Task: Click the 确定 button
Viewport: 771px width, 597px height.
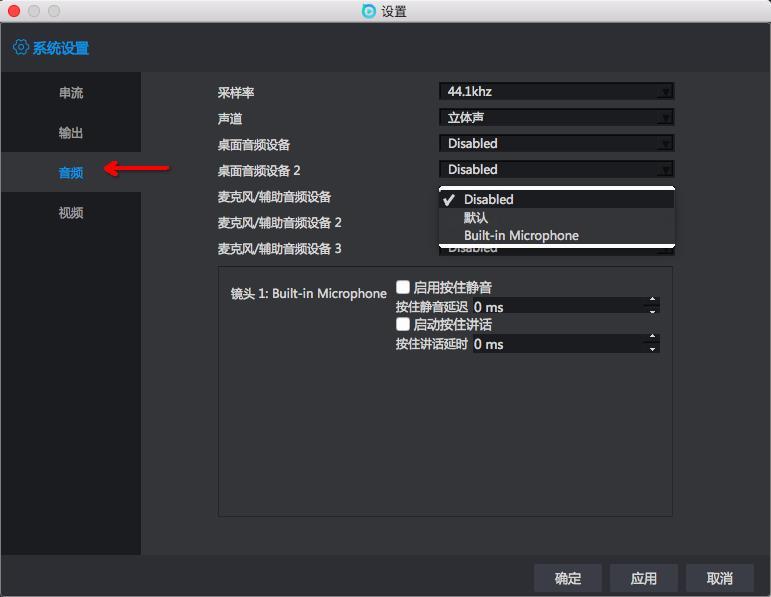Action: (568, 578)
